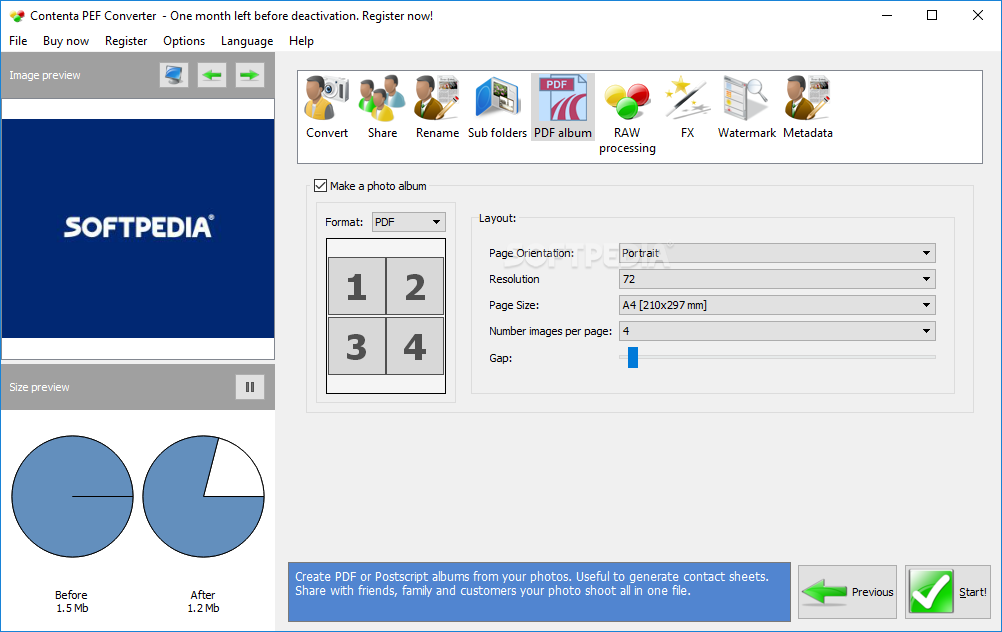Click the fullscreen monitor preview icon
Viewport: 1002px width, 632px height.
174,75
